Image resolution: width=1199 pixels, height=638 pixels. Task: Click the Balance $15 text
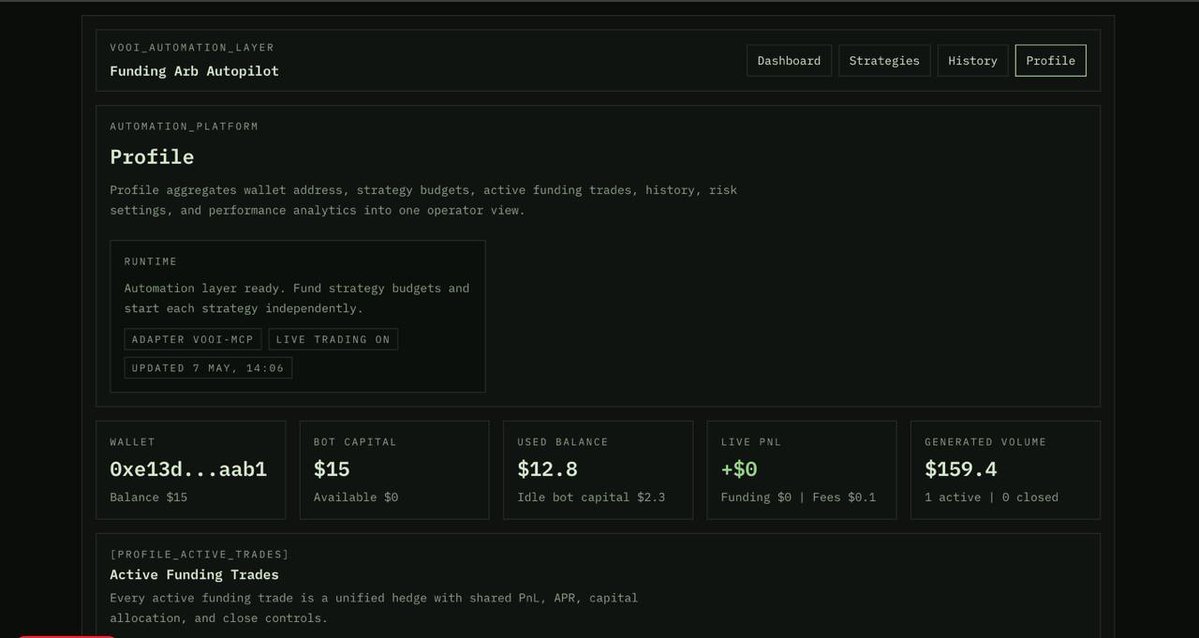pyautogui.click(x=148, y=497)
